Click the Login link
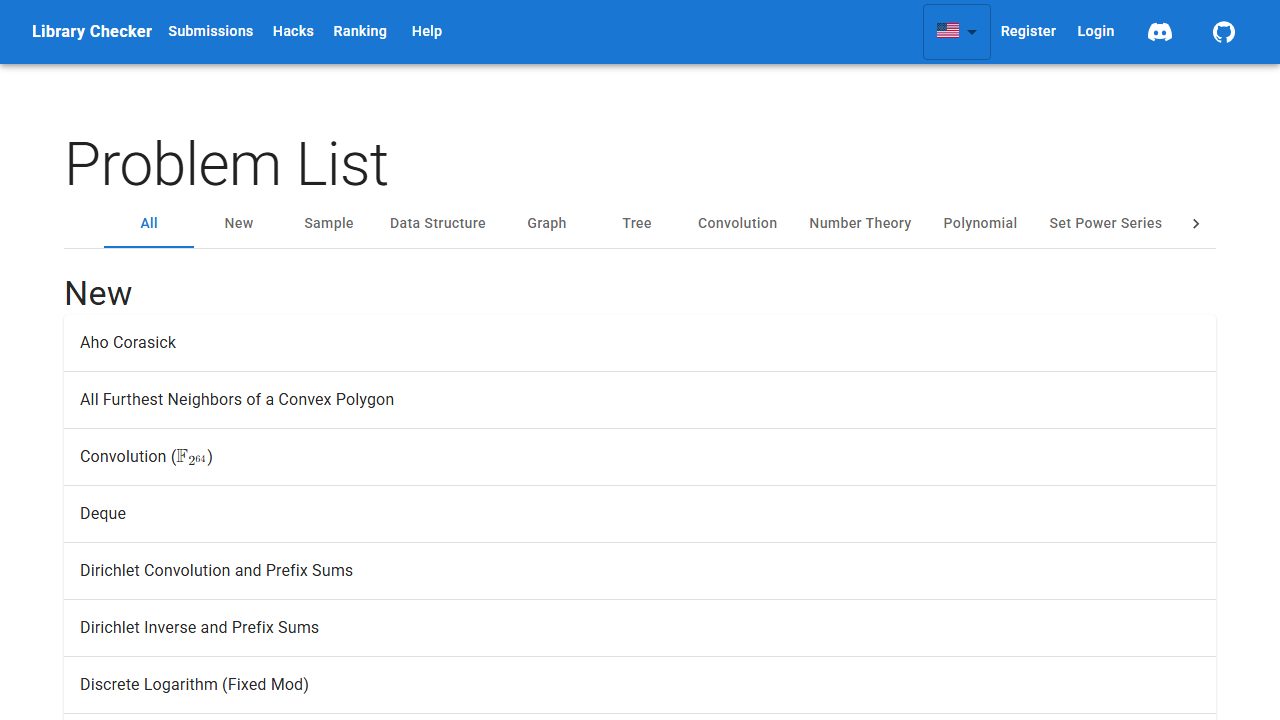The height and width of the screenshot is (720, 1280). [x=1096, y=31]
